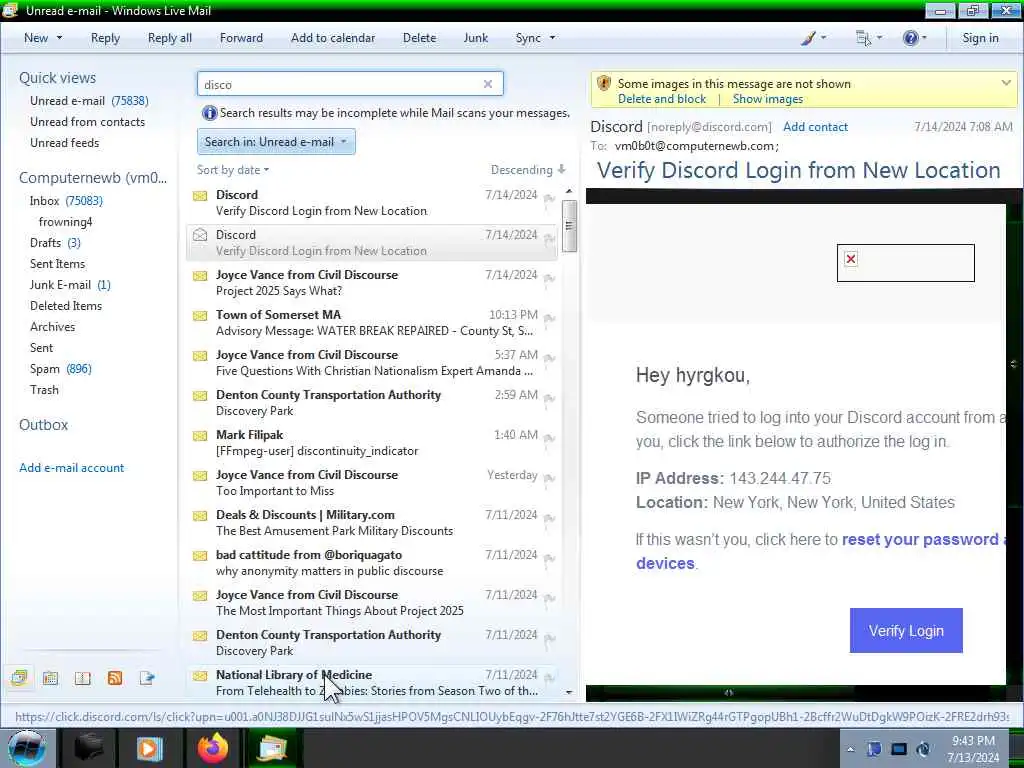Open the Outbox

[43, 424]
